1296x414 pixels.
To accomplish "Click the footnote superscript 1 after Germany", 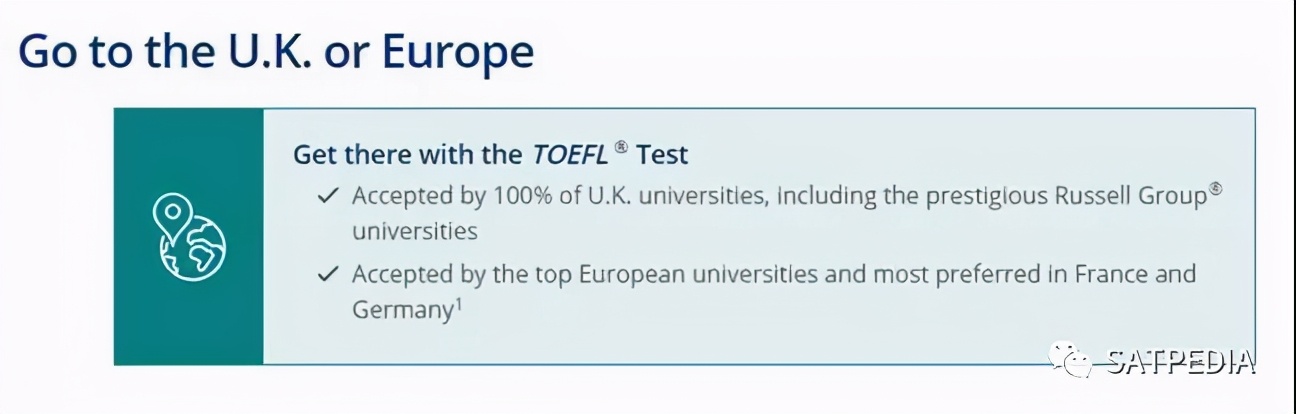I will point(458,303).
